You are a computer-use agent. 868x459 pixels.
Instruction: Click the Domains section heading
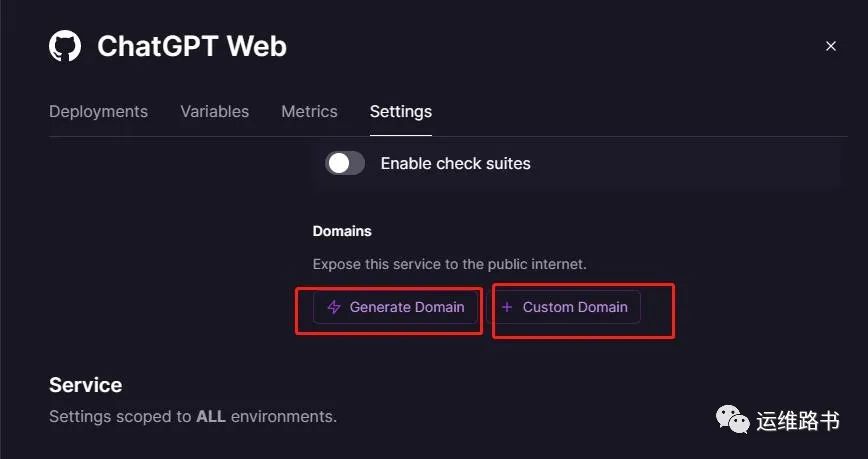click(x=342, y=231)
